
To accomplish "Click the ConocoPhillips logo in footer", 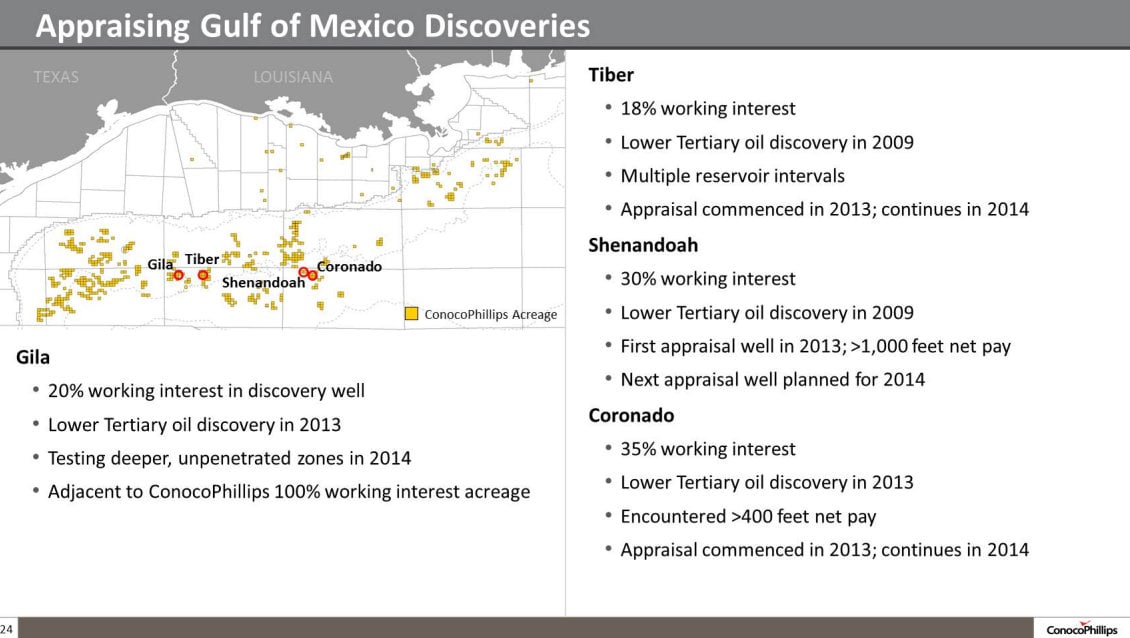I will (1081, 629).
